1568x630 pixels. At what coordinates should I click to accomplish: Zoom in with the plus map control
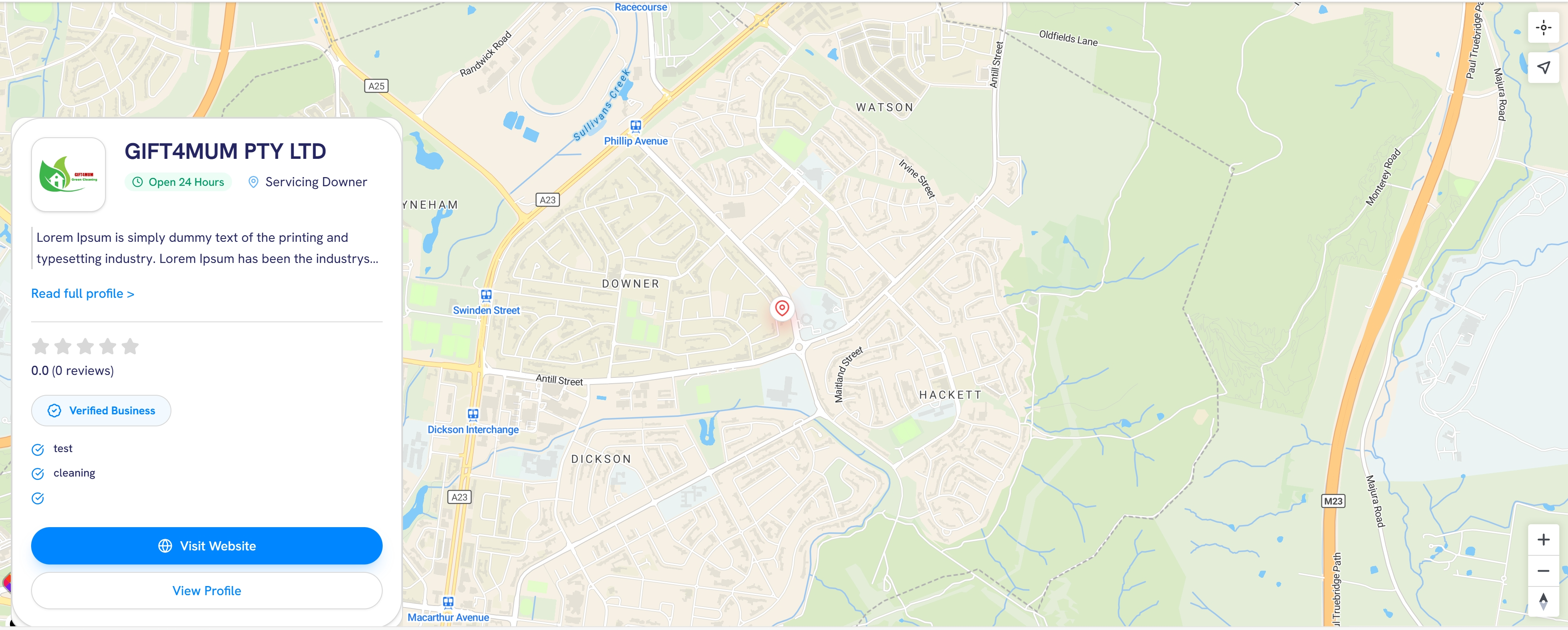[x=1543, y=540]
